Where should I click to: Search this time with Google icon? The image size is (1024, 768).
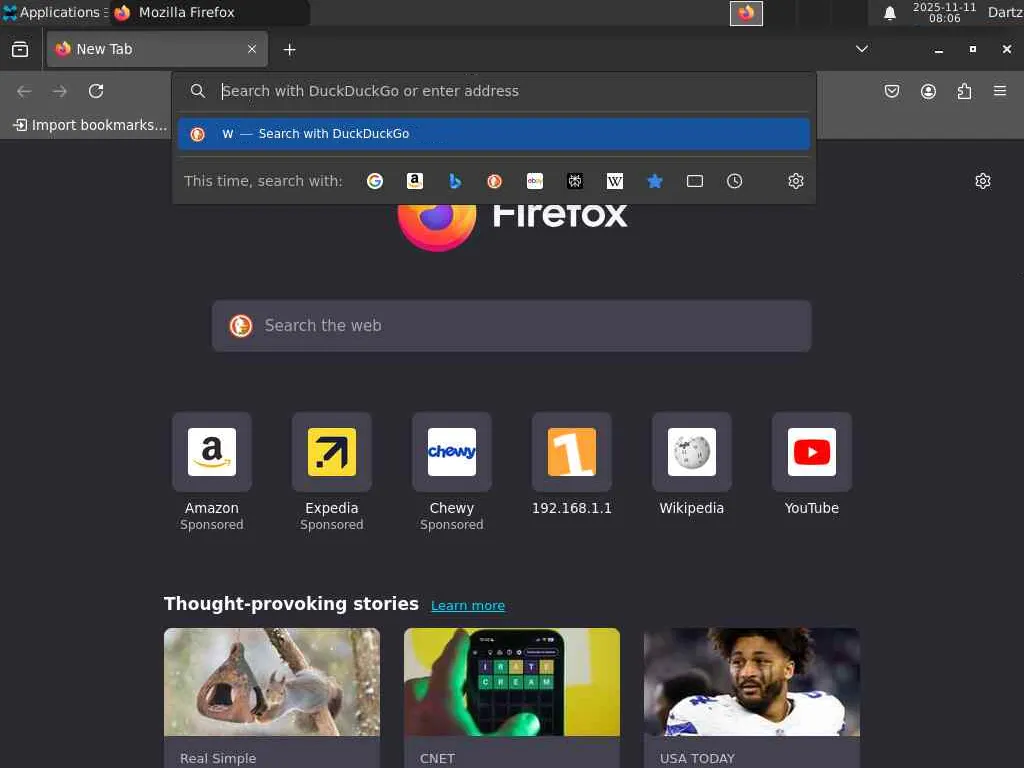[375, 181]
